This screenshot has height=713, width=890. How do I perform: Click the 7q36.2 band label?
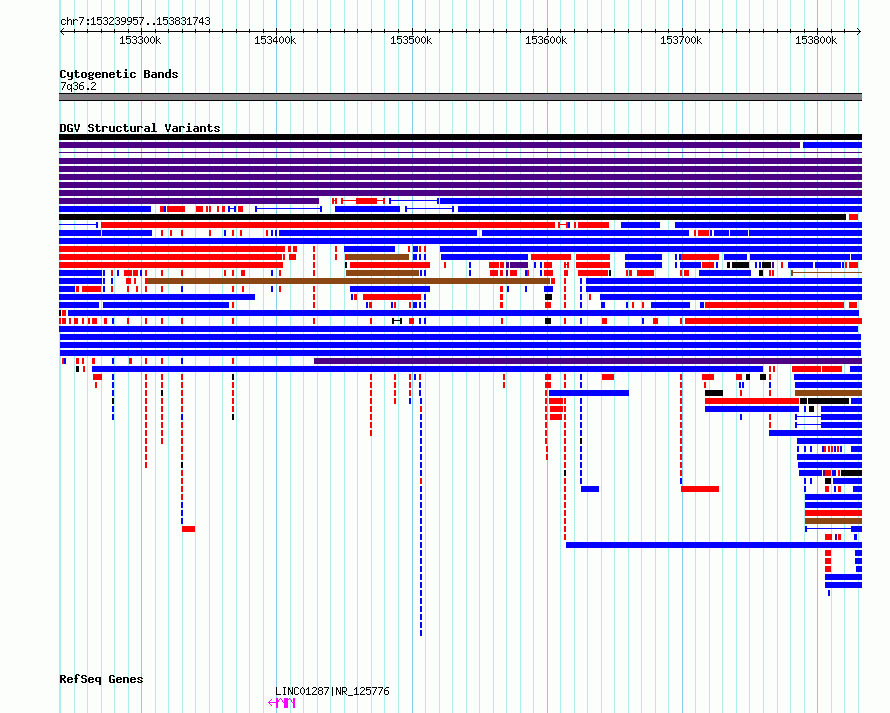[78, 86]
